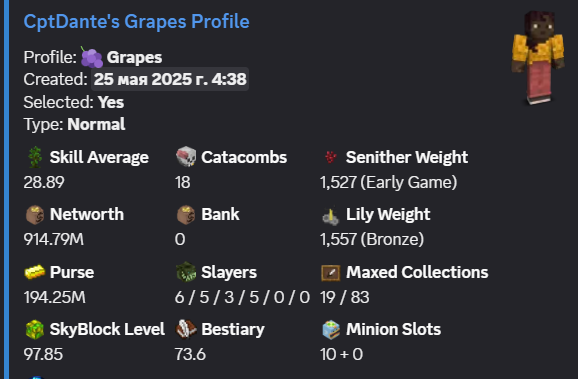
Task: Click the Created date timestamp
Action: (170, 79)
